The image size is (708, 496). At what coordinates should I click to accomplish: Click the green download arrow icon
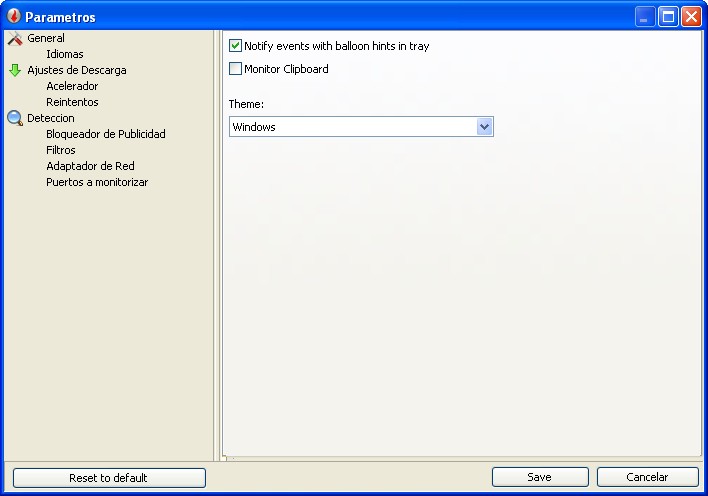(x=15, y=70)
